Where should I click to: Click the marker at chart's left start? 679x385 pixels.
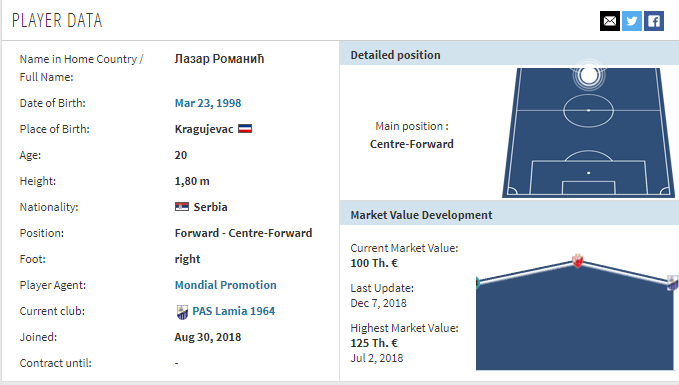[477, 282]
